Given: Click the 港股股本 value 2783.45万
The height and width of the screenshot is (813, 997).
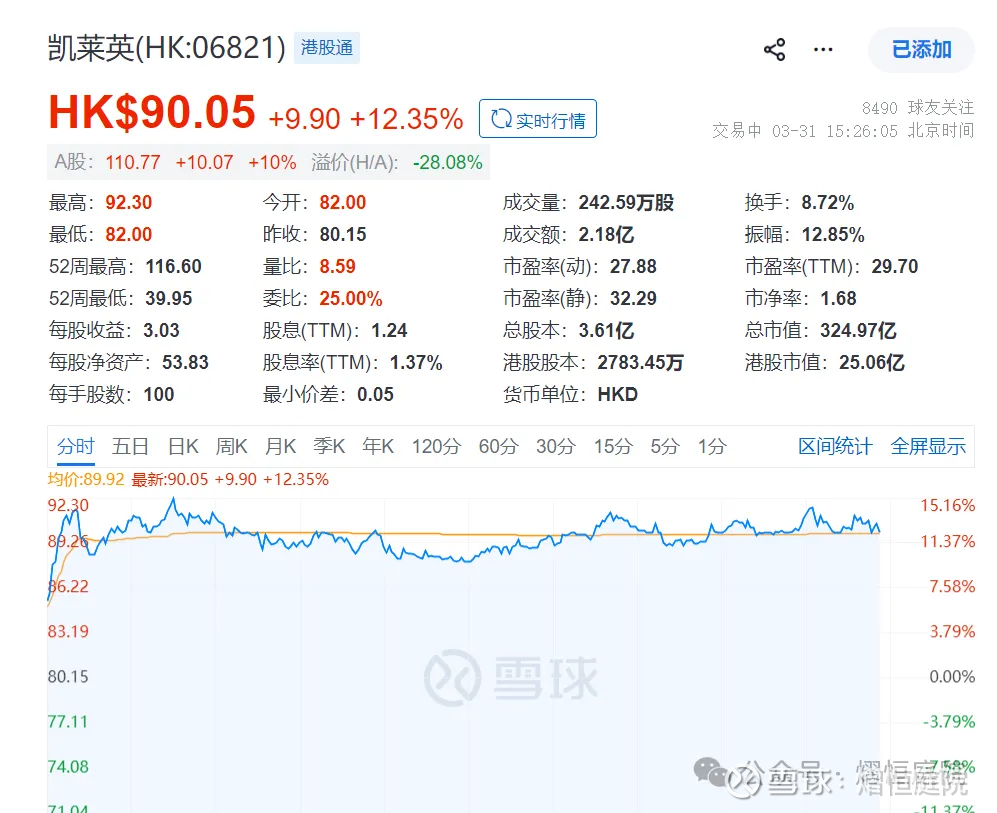Looking at the screenshot, I should (x=640, y=362).
